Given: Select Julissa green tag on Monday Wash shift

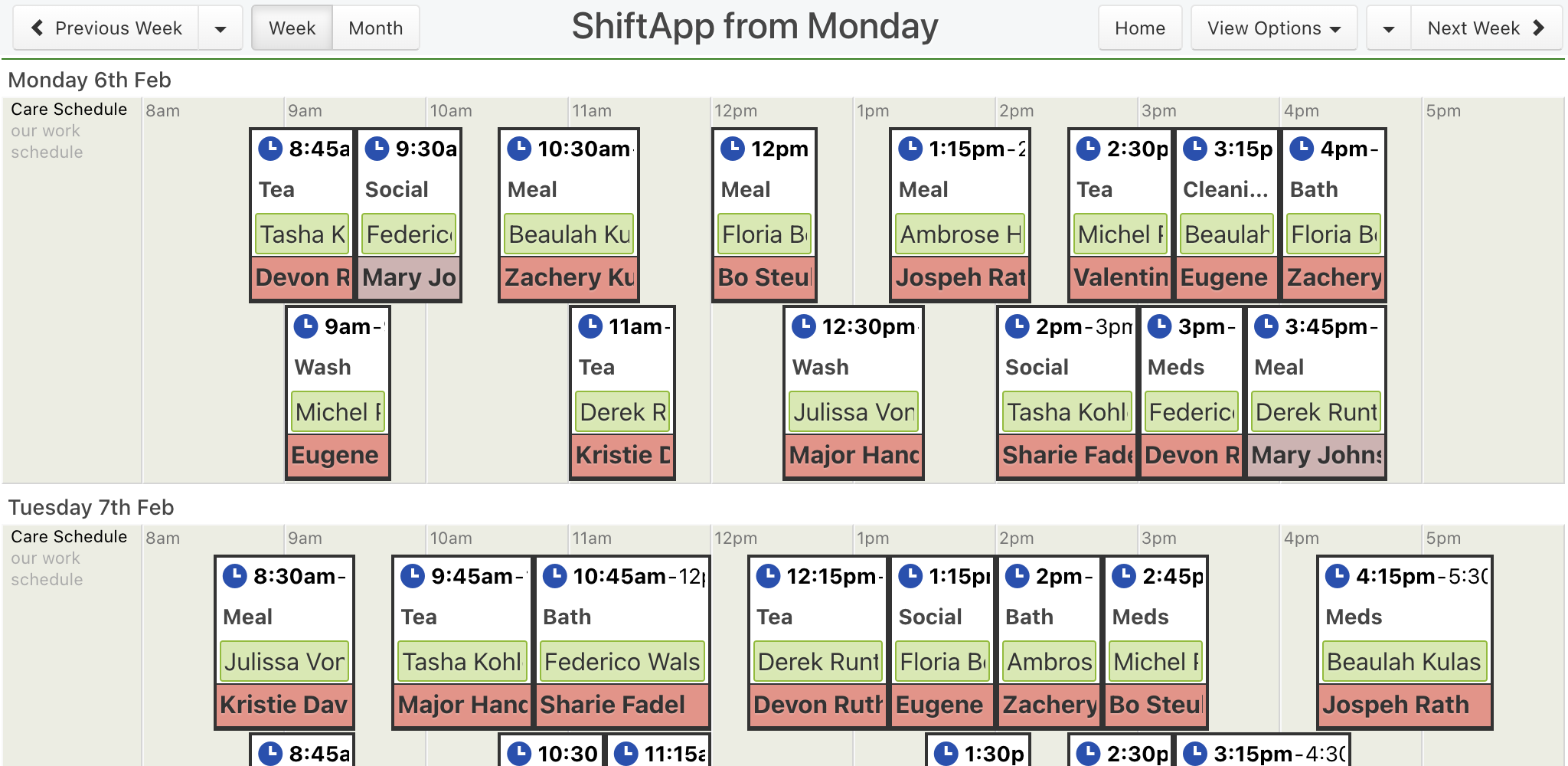Looking at the screenshot, I should click(854, 412).
